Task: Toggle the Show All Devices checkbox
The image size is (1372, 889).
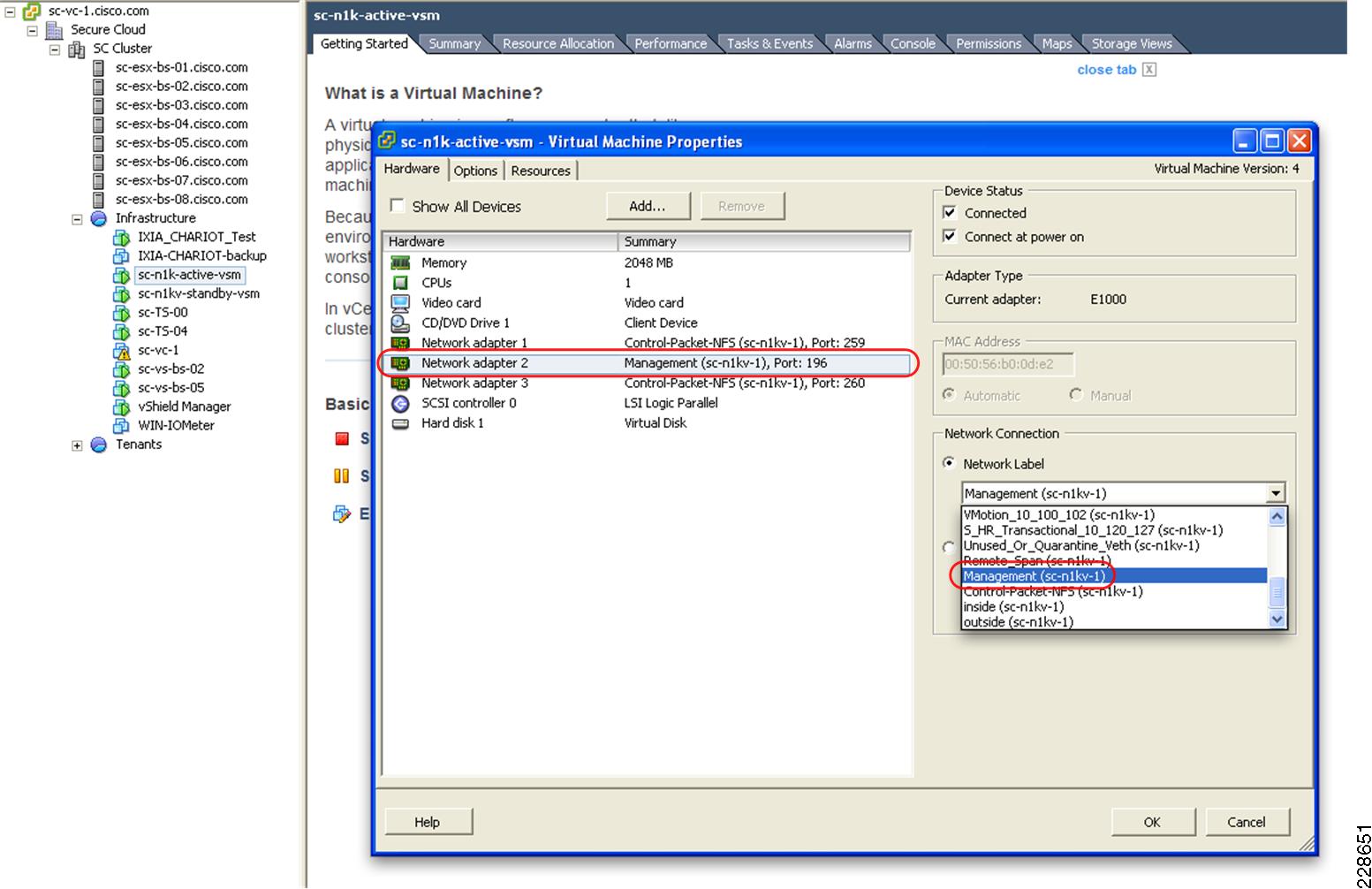Action: tap(398, 205)
